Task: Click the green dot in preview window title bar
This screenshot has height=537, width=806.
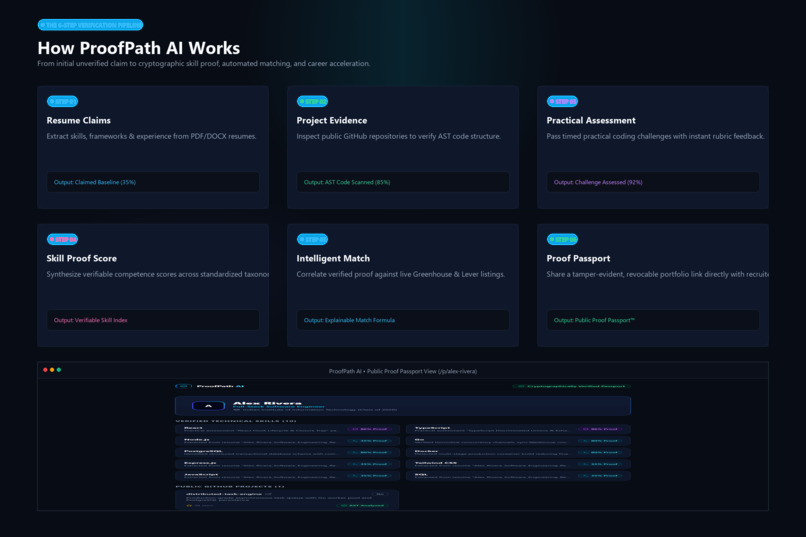Action: pyautogui.click(x=59, y=370)
